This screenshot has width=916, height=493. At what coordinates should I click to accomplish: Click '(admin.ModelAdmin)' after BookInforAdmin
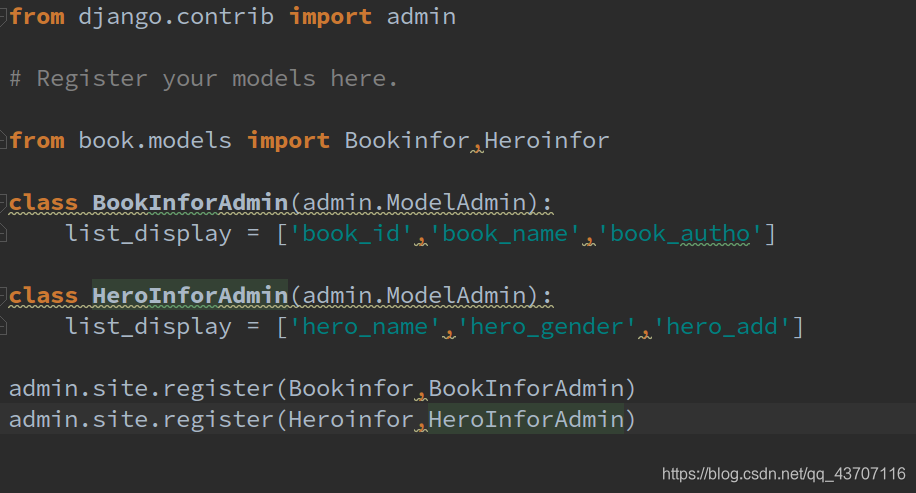414,203
